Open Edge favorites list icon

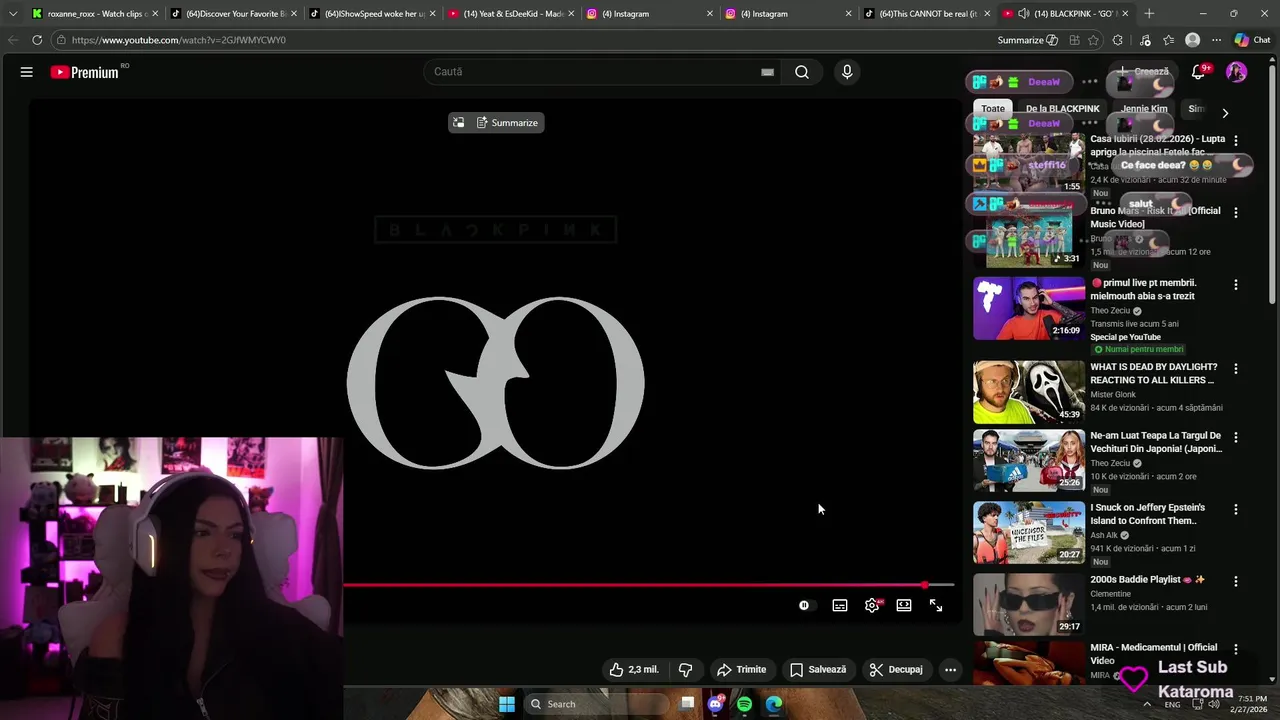(1168, 40)
